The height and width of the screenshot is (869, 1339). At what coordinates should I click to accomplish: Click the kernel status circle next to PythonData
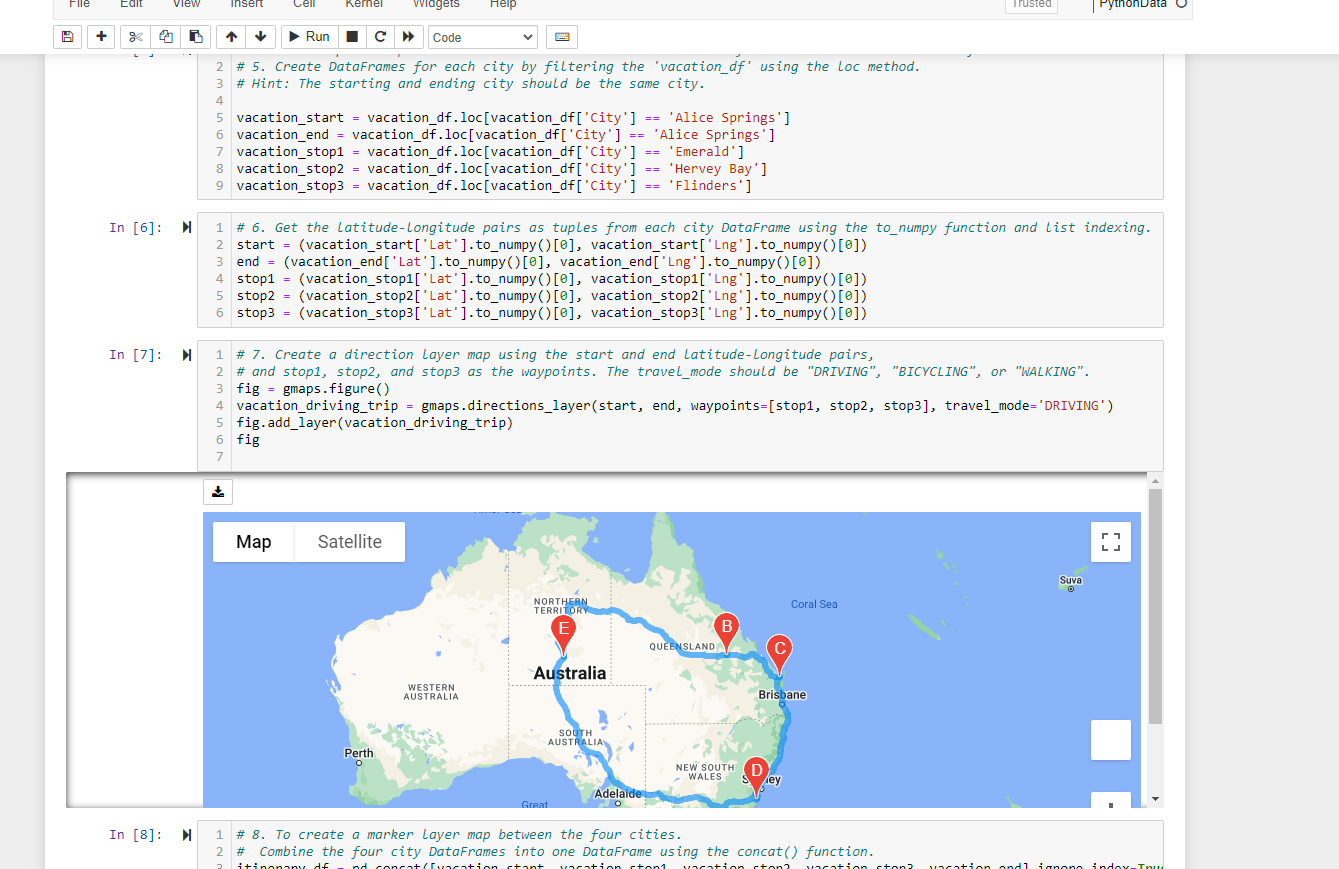(x=1181, y=4)
